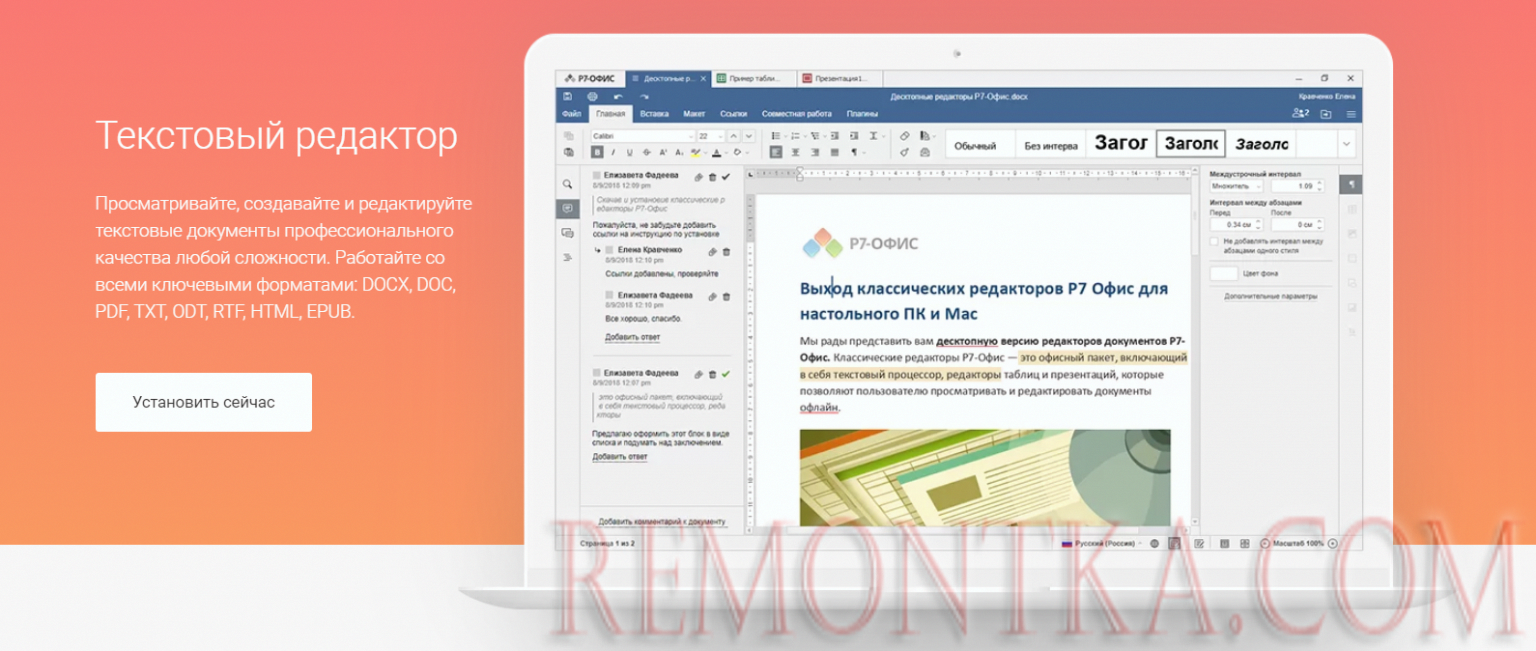Enable 'Не добавлять интервал между абзацами' checkbox
The height and width of the screenshot is (651, 1536).
coord(1214,241)
